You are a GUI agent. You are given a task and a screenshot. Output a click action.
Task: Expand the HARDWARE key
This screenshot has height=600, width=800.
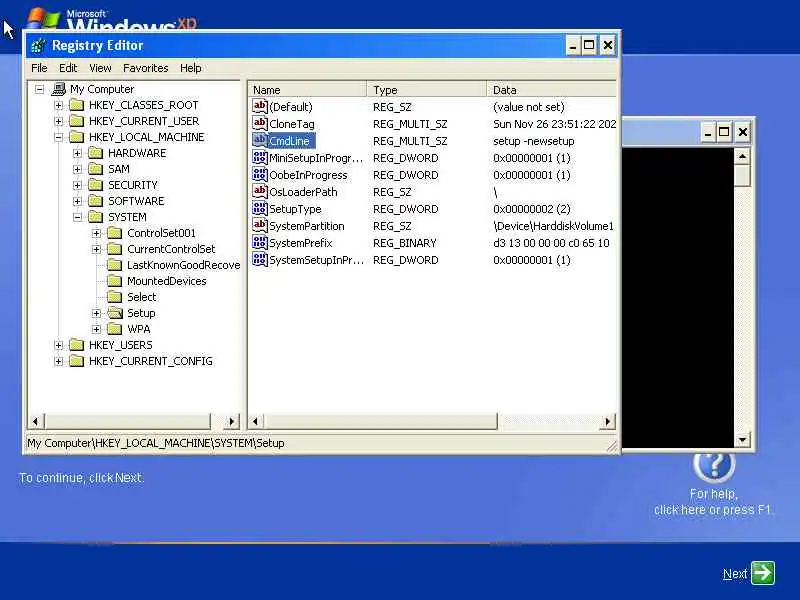coord(77,153)
